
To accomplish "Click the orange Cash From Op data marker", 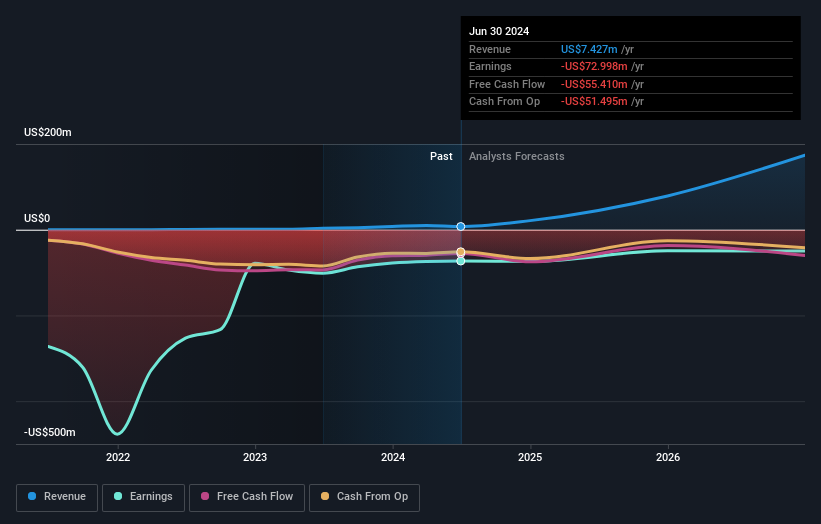I will pyautogui.click(x=461, y=252).
